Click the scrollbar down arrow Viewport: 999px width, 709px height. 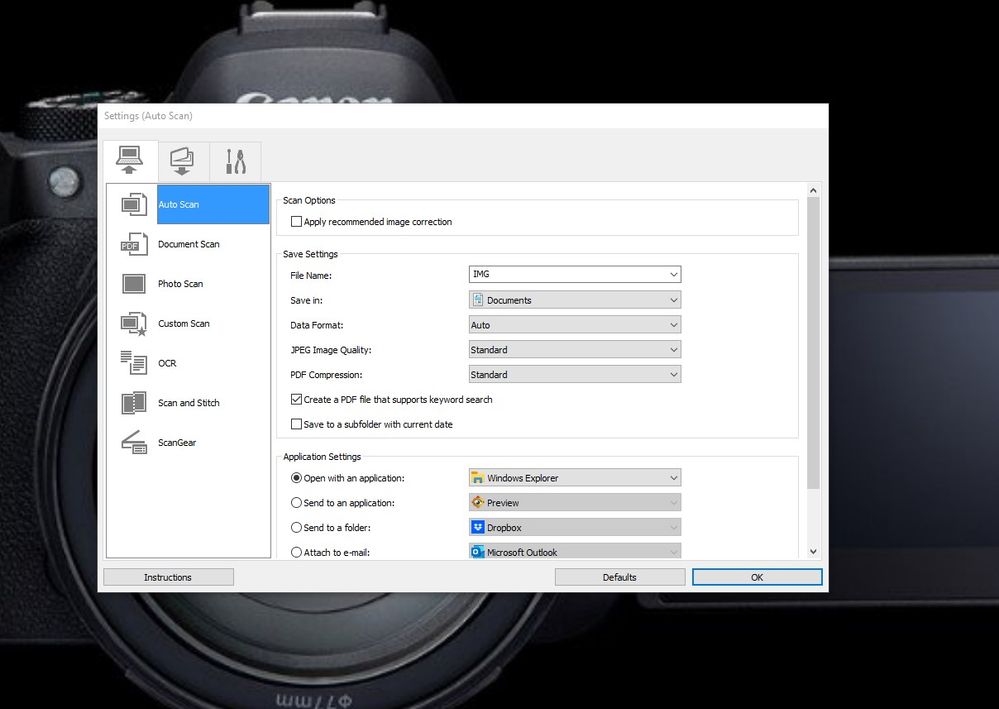point(813,552)
